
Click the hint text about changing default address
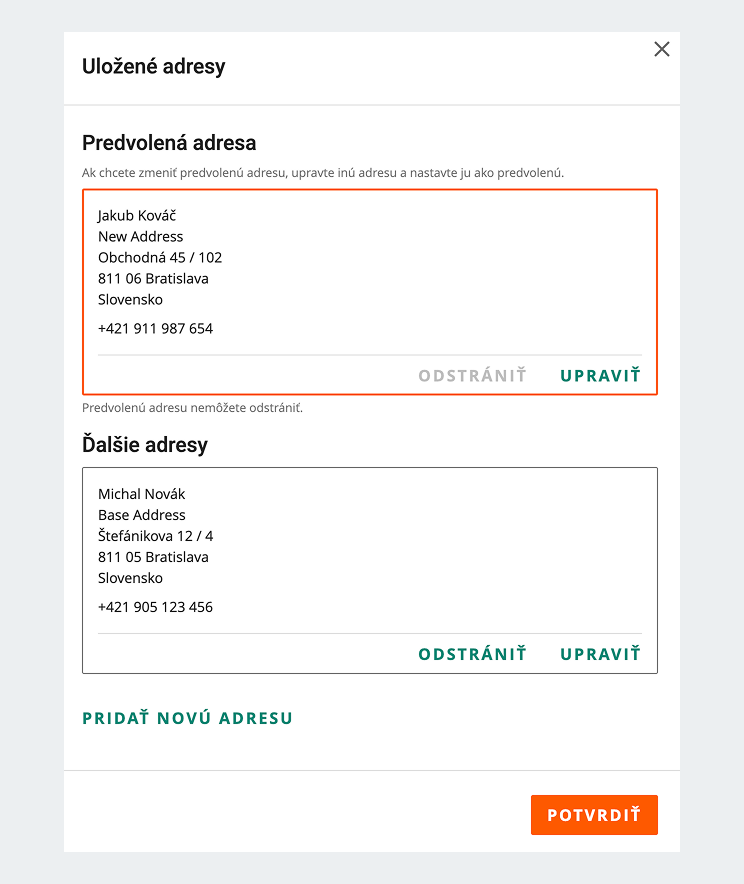(x=323, y=173)
